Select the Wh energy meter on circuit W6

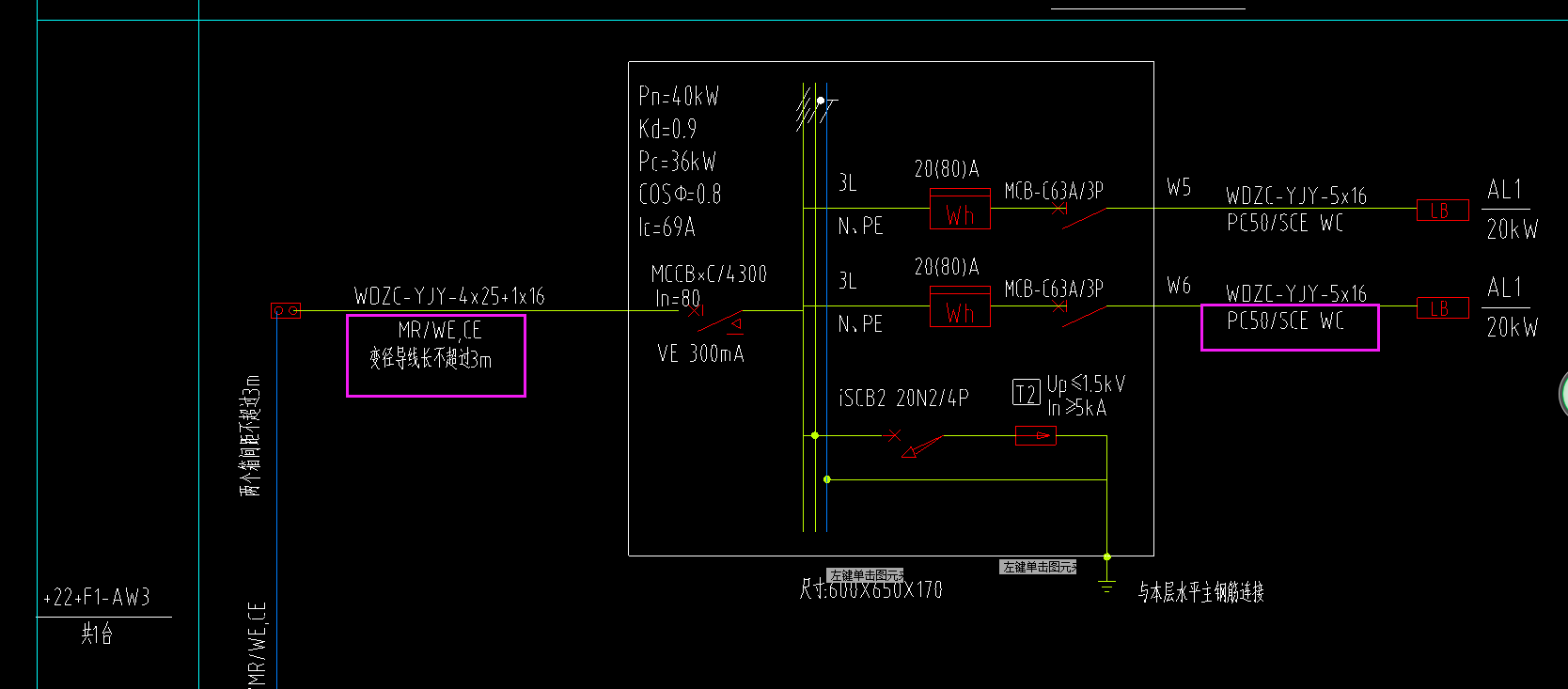point(960,306)
